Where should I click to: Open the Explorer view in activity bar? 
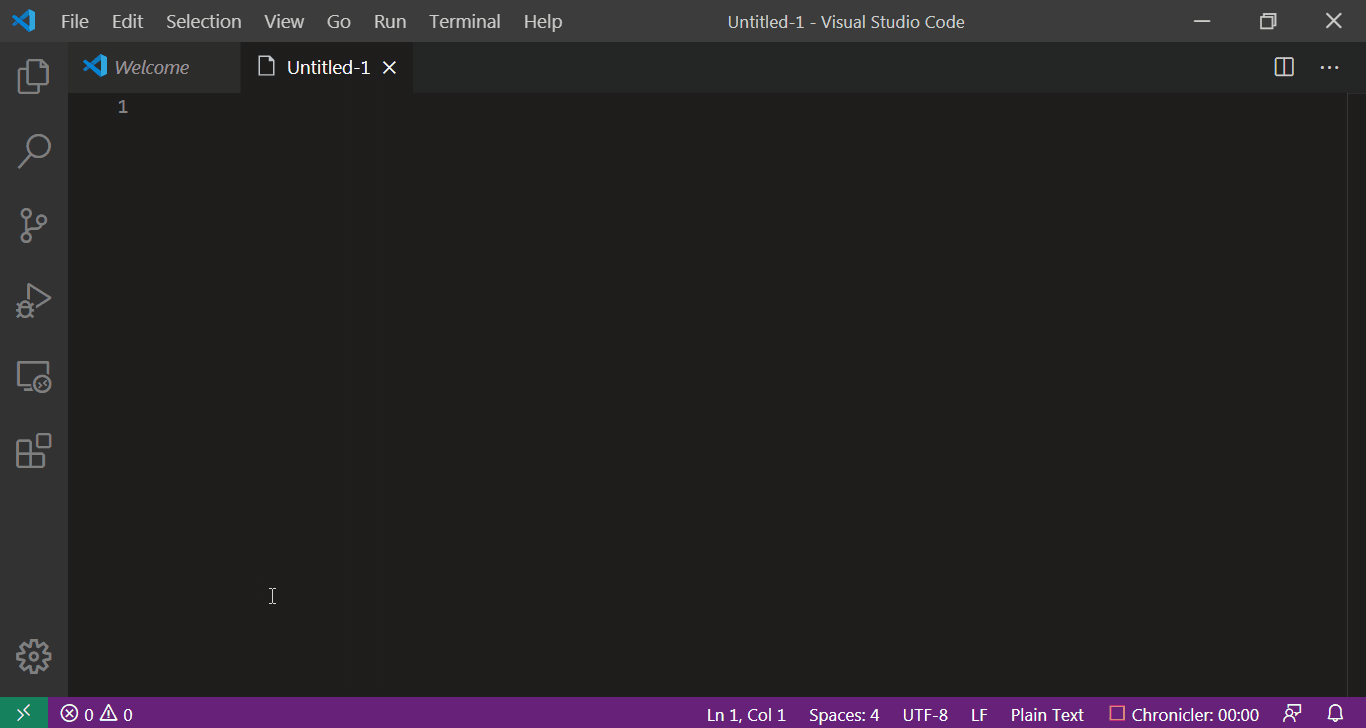pos(34,76)
